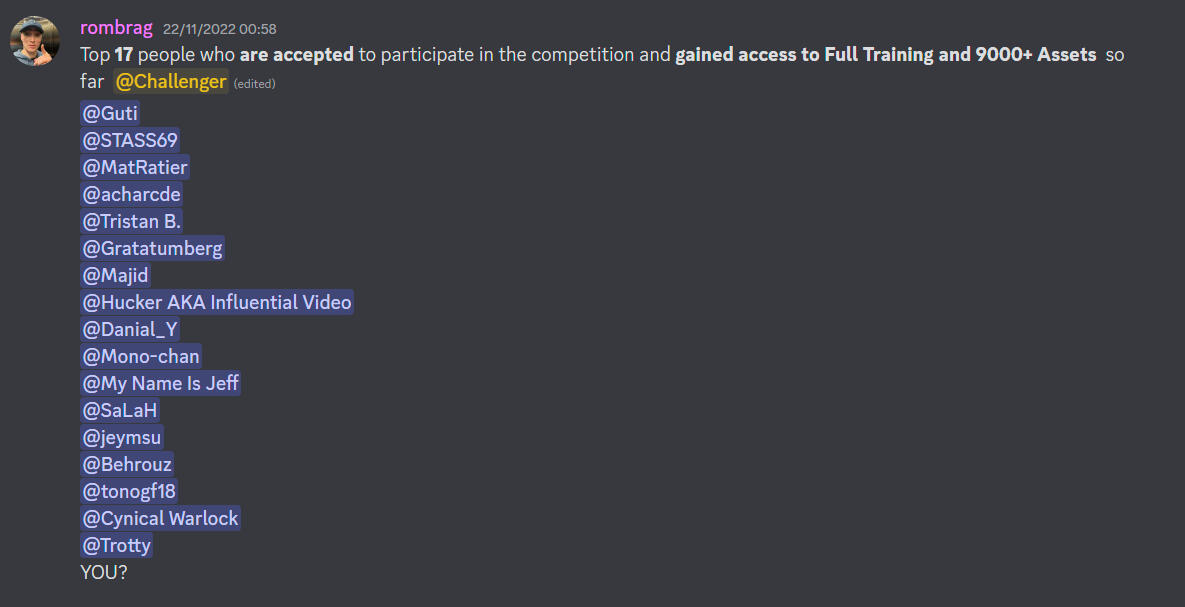Click the @Gratatumberg mention

pos(153,248)
